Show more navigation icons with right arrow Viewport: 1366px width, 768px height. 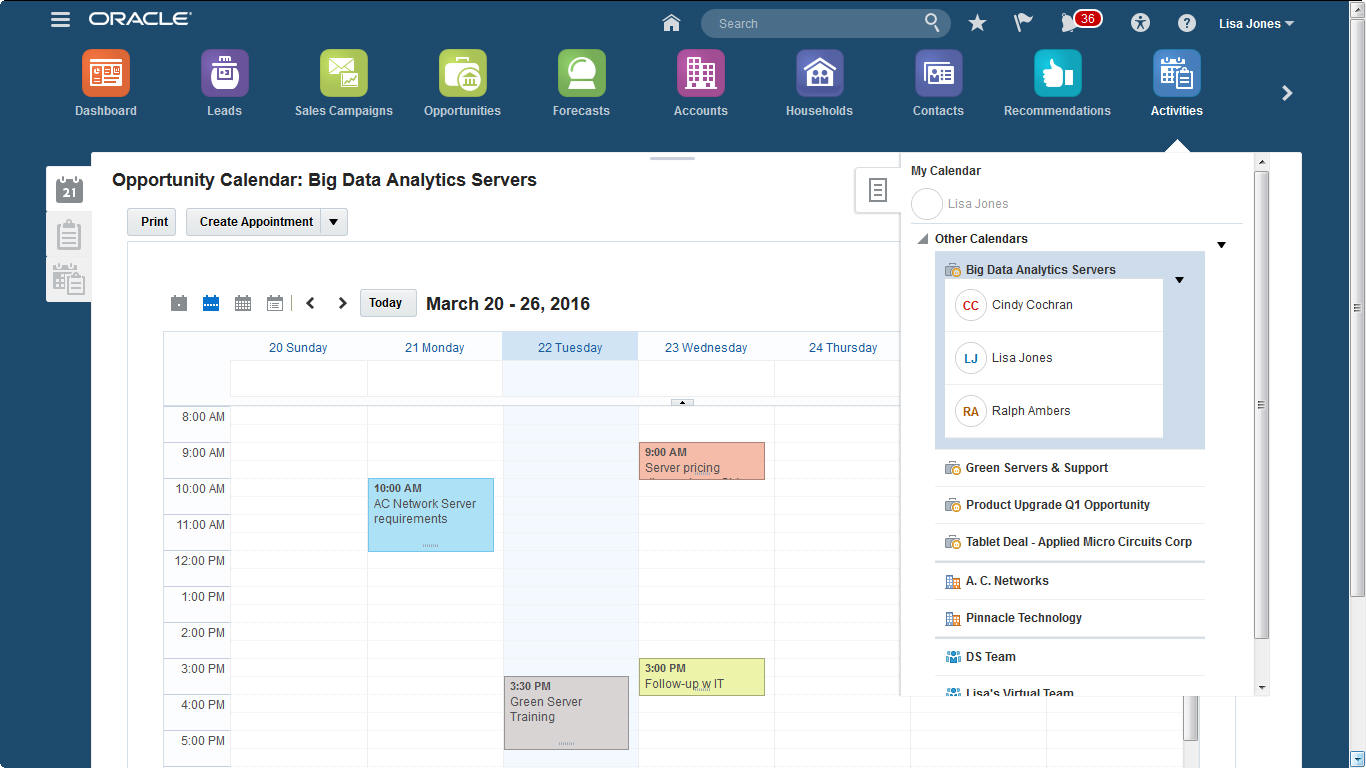pyautogui.click(x=1287, y=93)
